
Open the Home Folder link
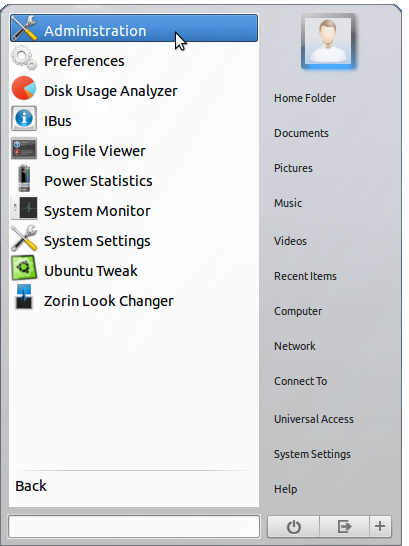(x=305, y=98)
